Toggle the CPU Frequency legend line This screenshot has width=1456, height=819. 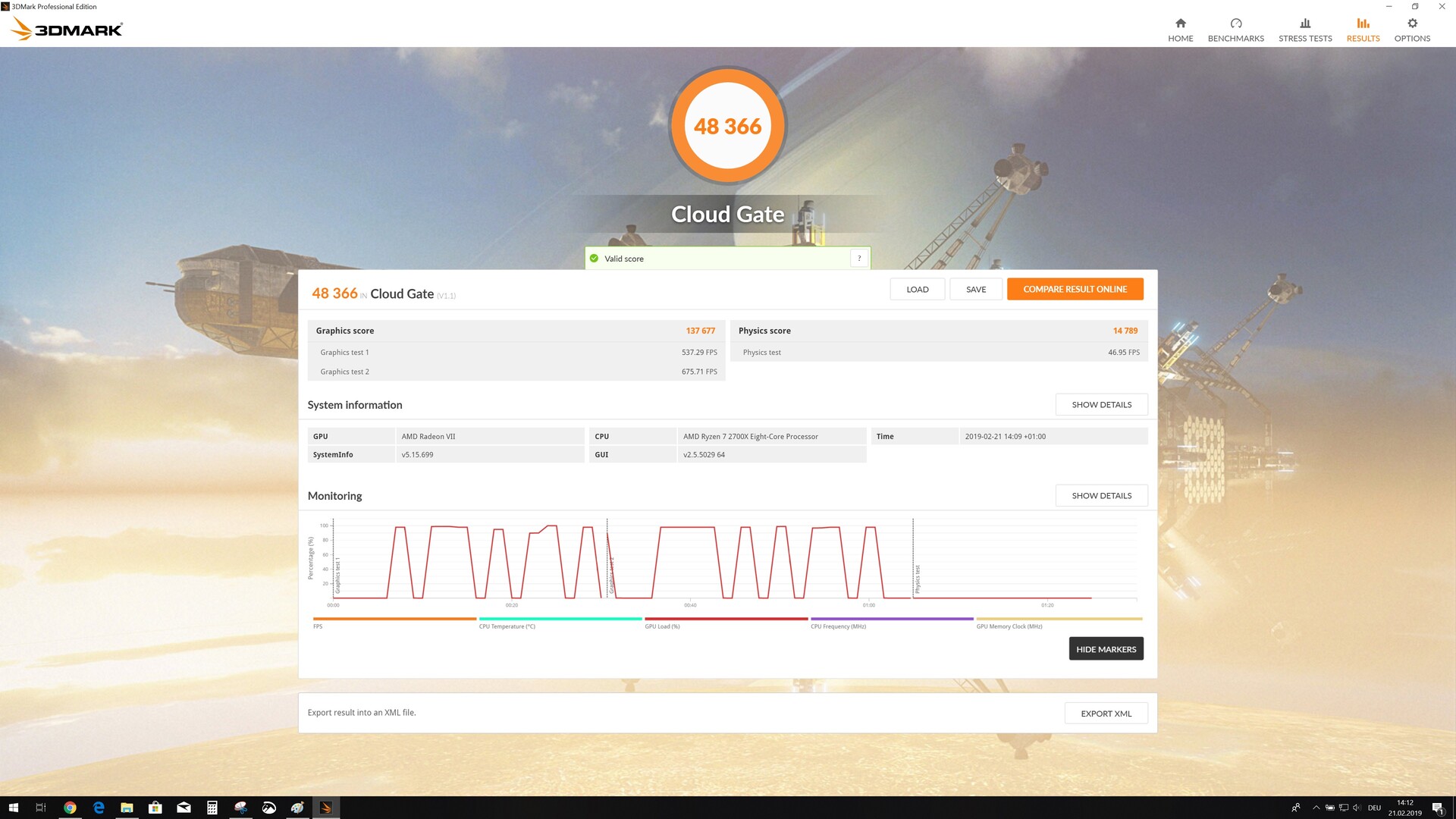coord(892,622)
